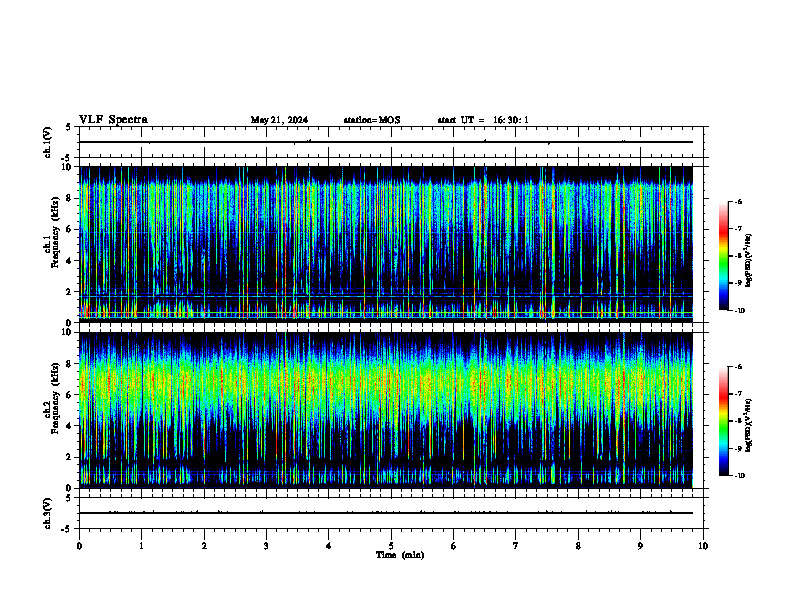Click the ch.1 color bar "-10" tick label

pyautogui.click(x=739, y=311)
